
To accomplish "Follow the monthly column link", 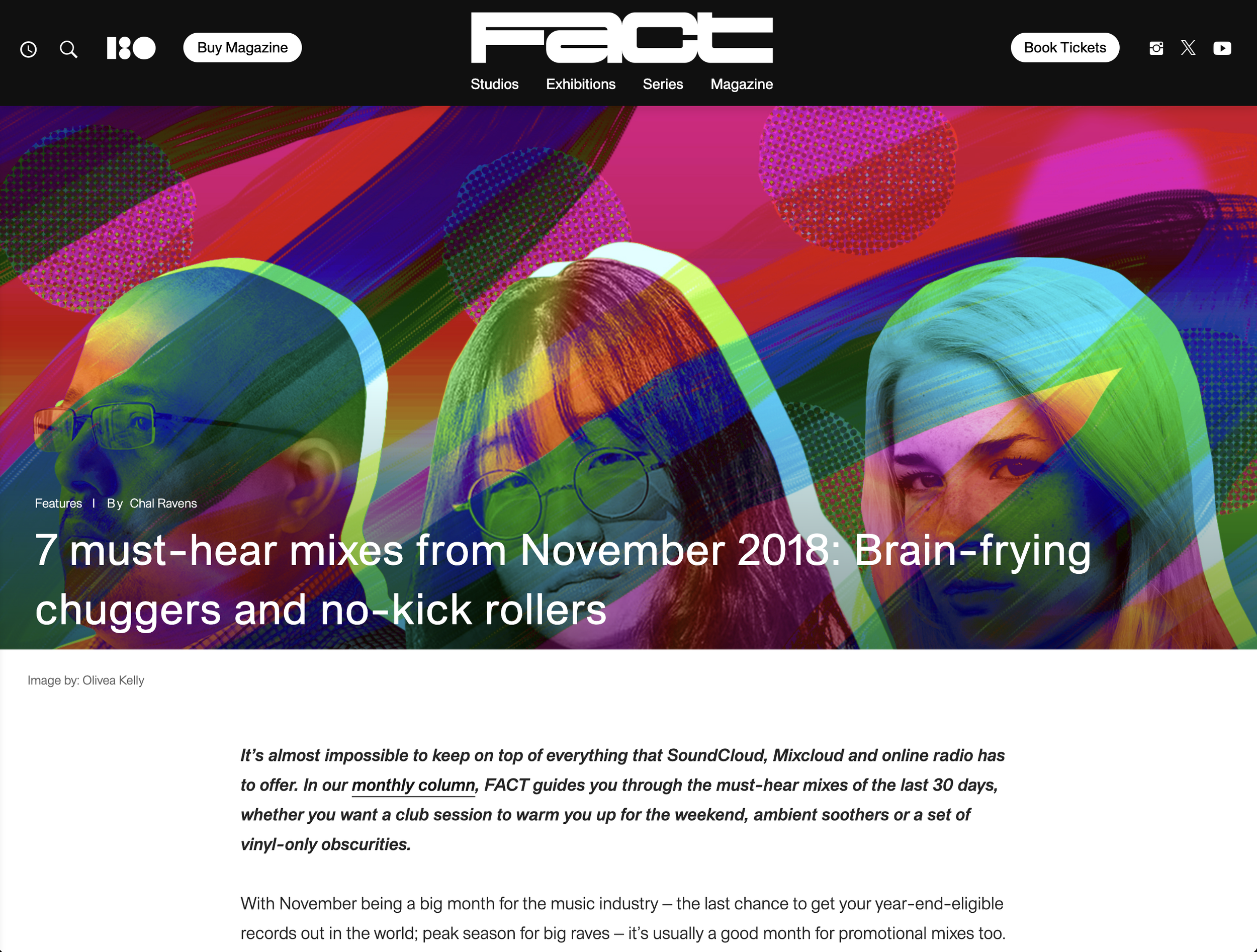I will (413, 786).
